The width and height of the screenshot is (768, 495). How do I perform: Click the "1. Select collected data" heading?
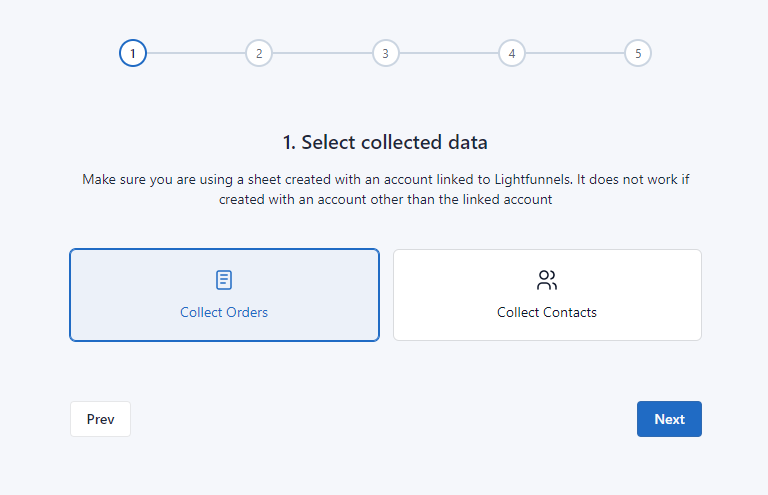385,142
